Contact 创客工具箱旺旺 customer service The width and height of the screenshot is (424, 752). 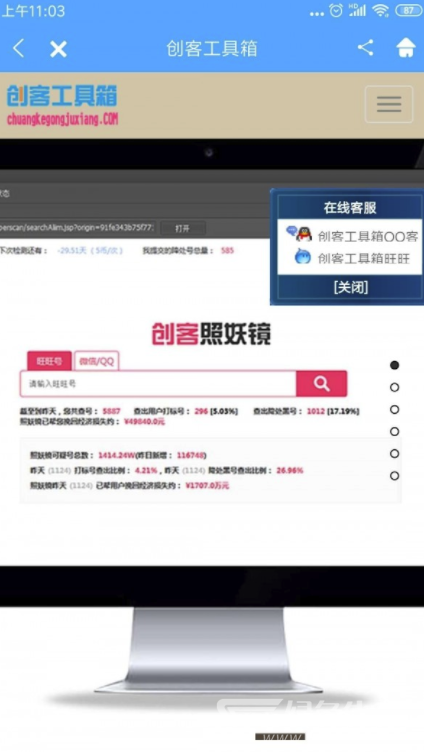click(x=364, y=258)
